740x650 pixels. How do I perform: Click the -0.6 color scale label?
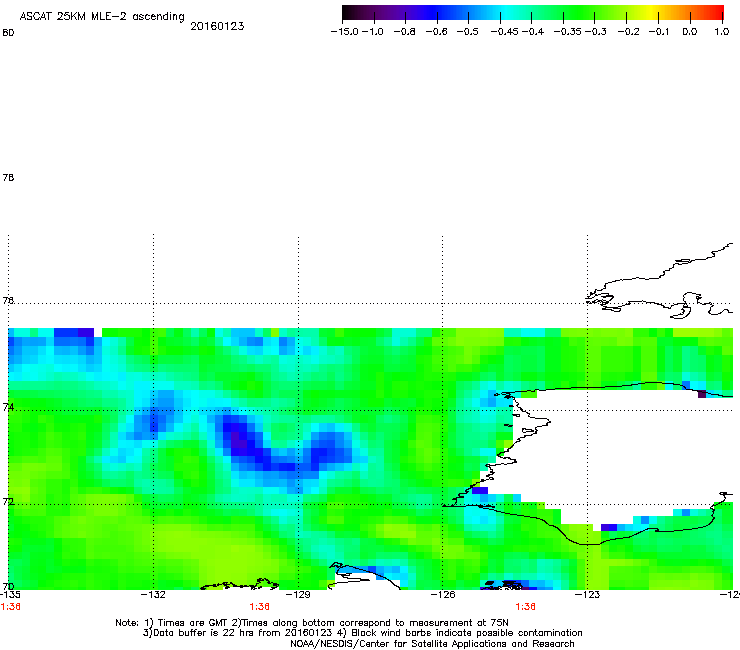(x=436, y=32)
